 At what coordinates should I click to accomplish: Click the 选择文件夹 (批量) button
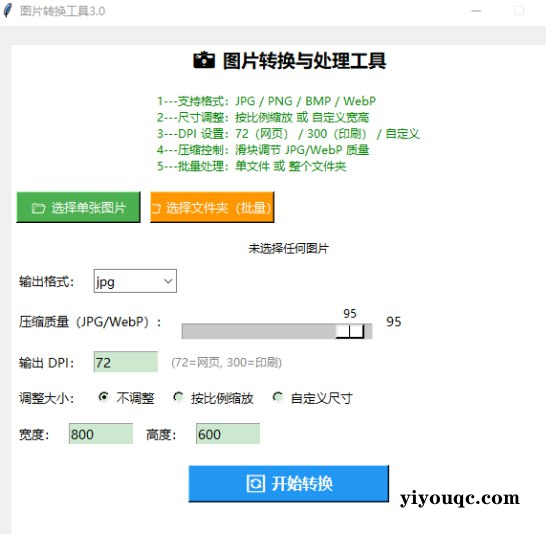[212, 207]
